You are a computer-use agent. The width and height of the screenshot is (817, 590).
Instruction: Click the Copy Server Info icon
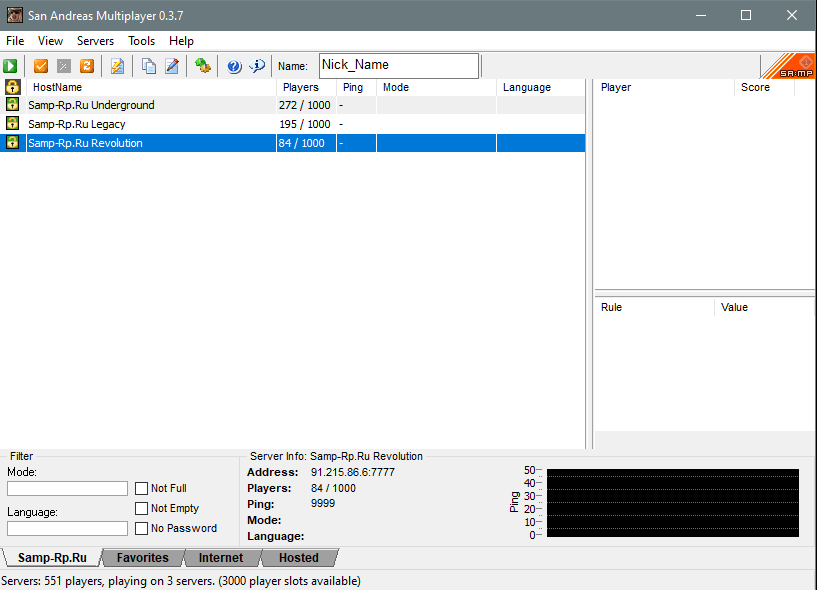pyautogui.click(x=149, y=66)
